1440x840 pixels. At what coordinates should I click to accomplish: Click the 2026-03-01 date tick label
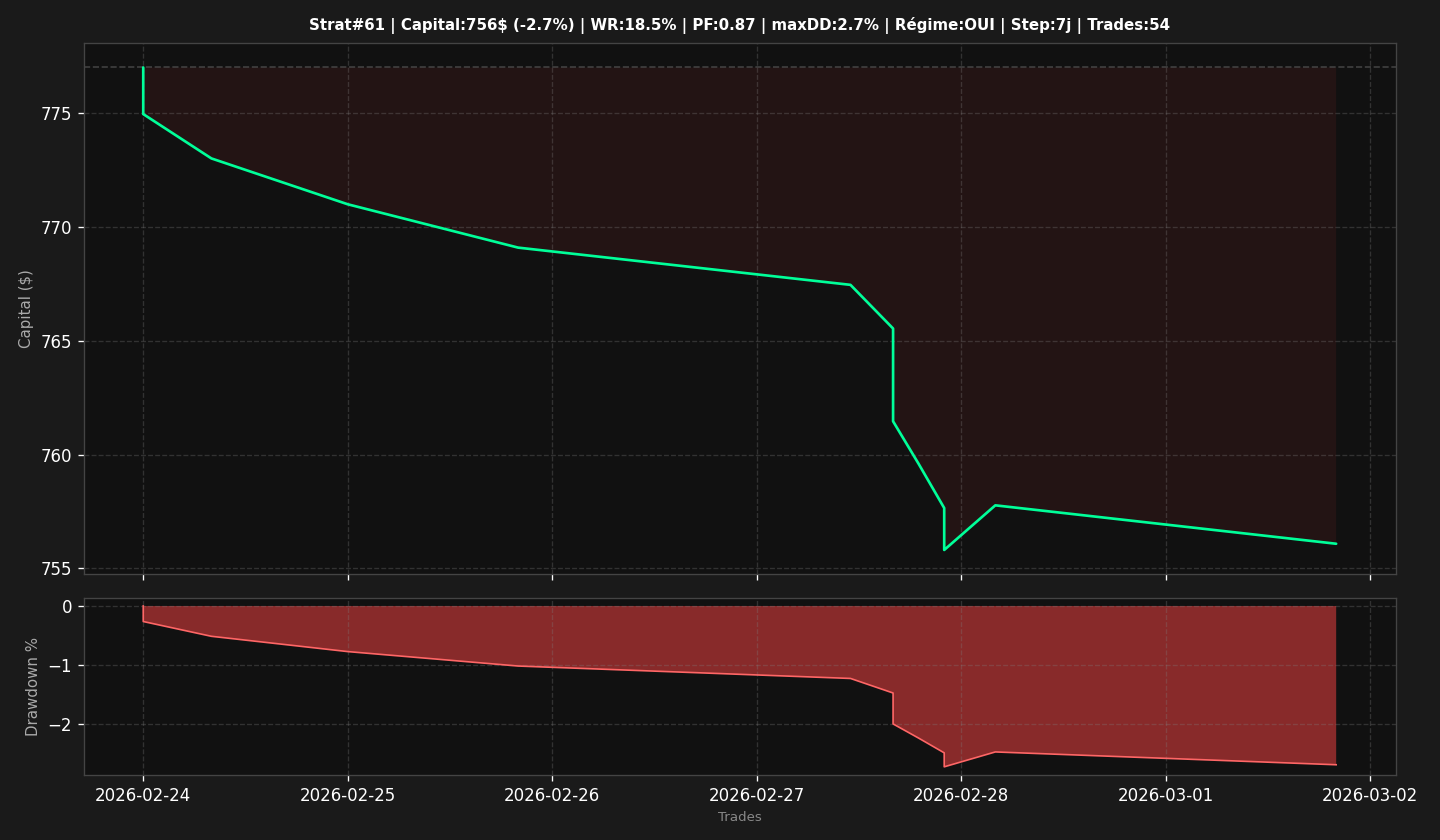click(1166, 795)
